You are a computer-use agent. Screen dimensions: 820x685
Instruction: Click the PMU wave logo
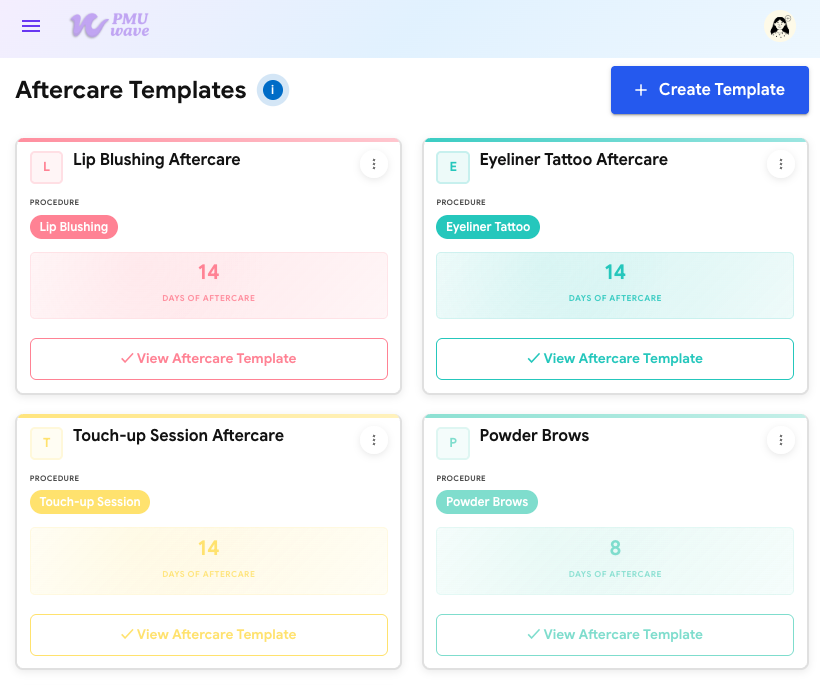click(x=109, y=26)
